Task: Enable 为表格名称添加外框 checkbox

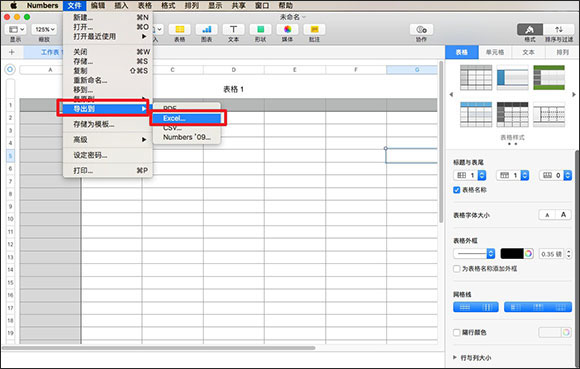Action: (x=457, y=268)
